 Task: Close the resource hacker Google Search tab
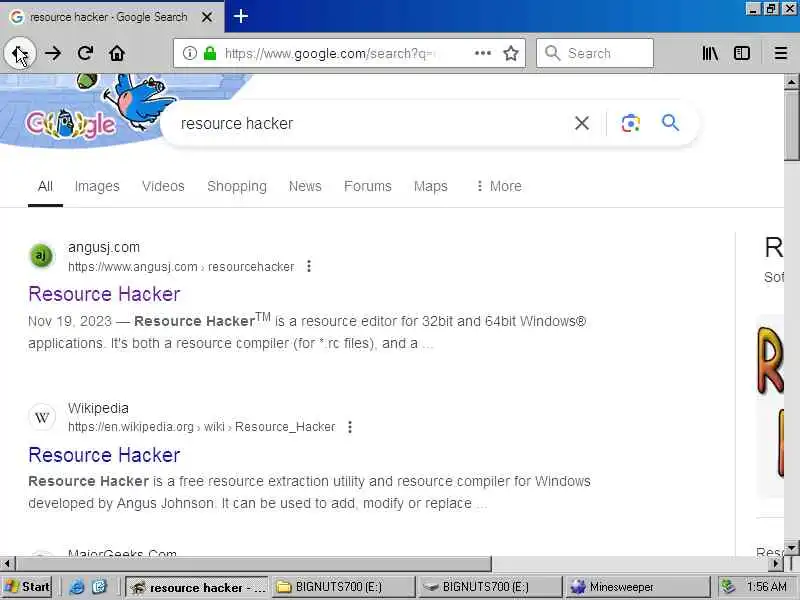pyautogui.click(x=207, y=17)
